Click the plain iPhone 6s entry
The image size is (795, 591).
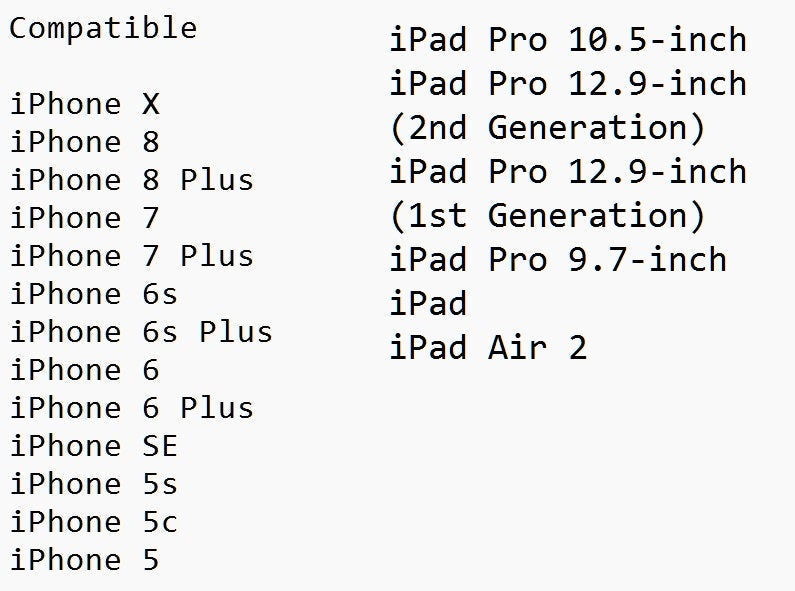point(94,294)
